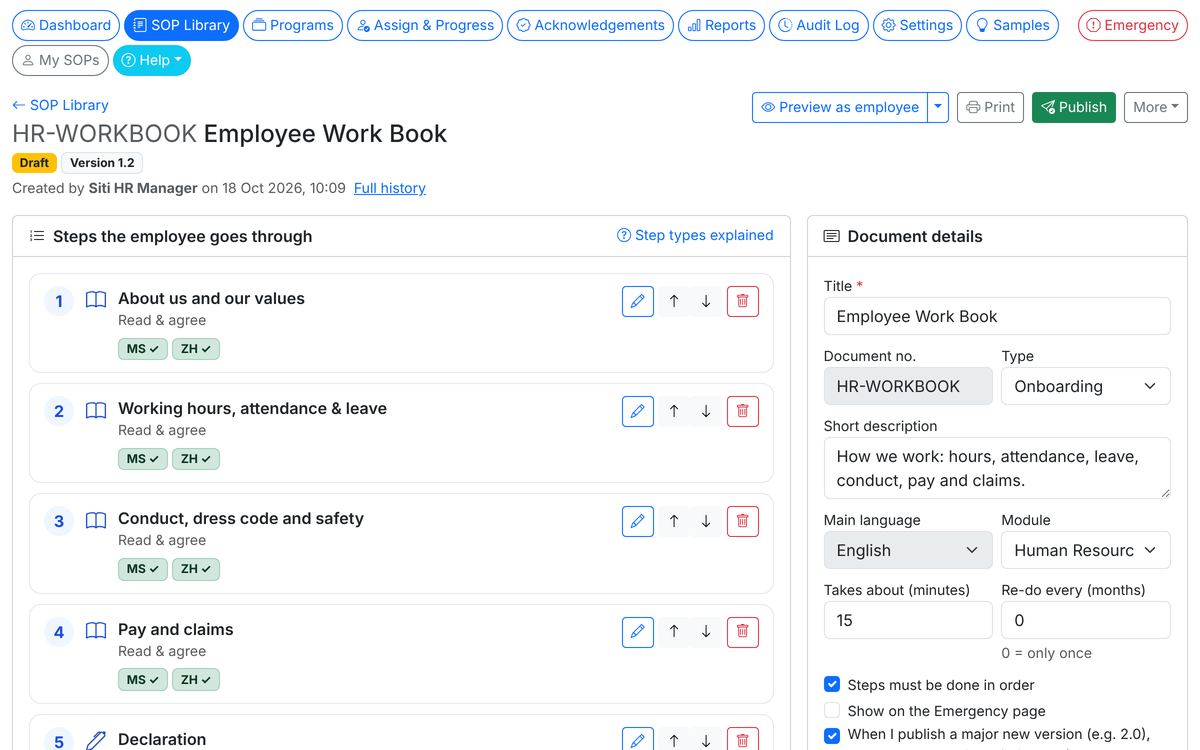
Task: Edit step 4 Pay and claims
Action: 638,632
